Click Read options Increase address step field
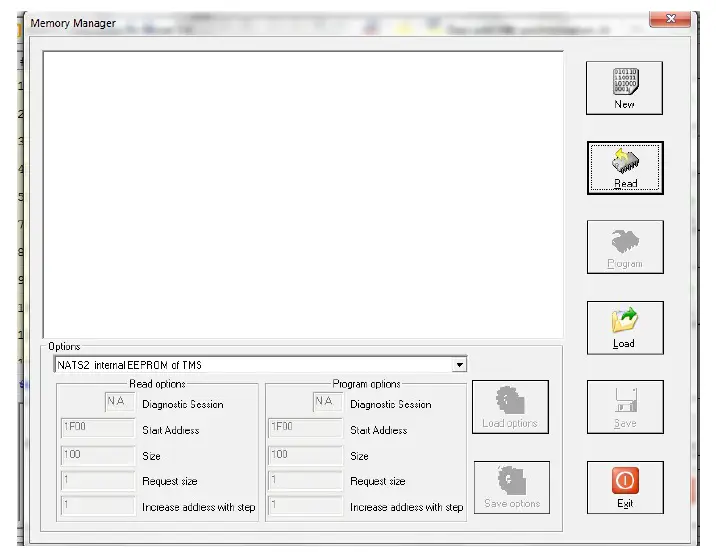Screen dimensions: 716x555 [x=98, y=506]
